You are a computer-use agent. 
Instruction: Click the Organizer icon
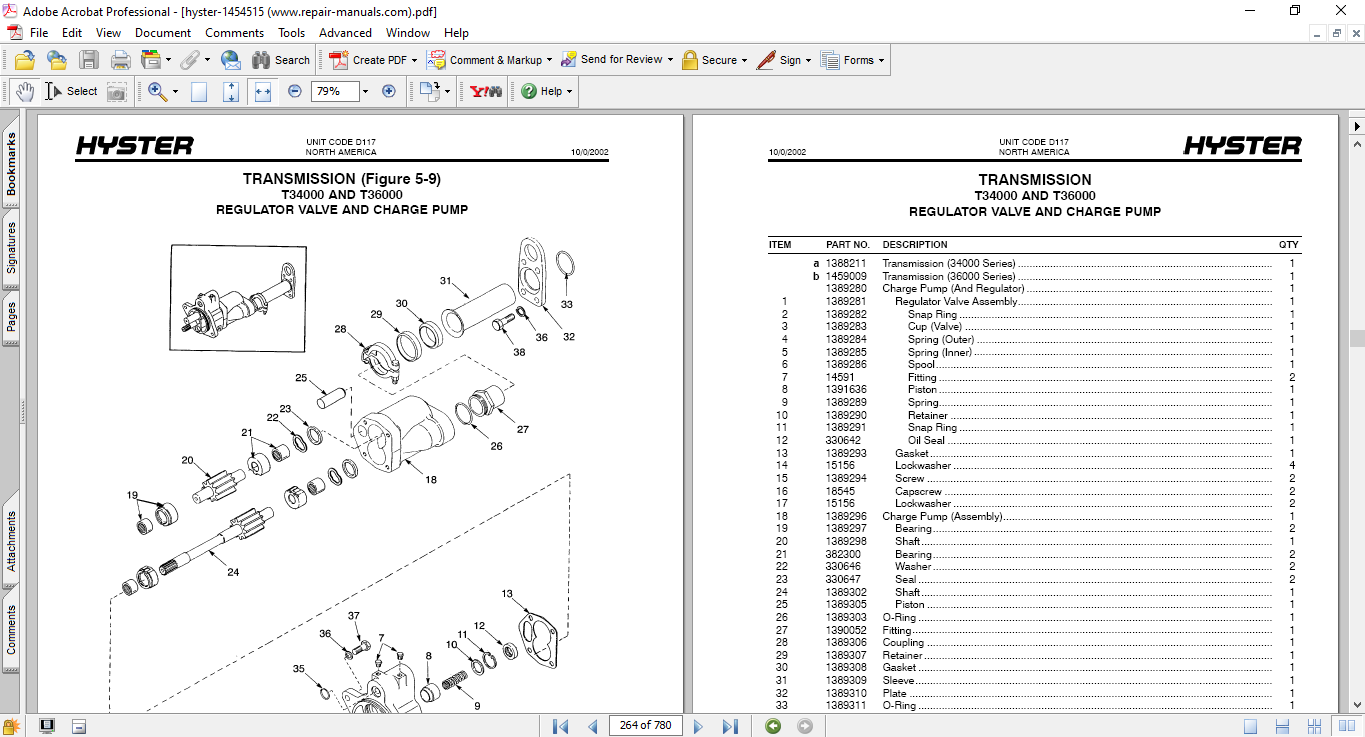coord(151,60)
